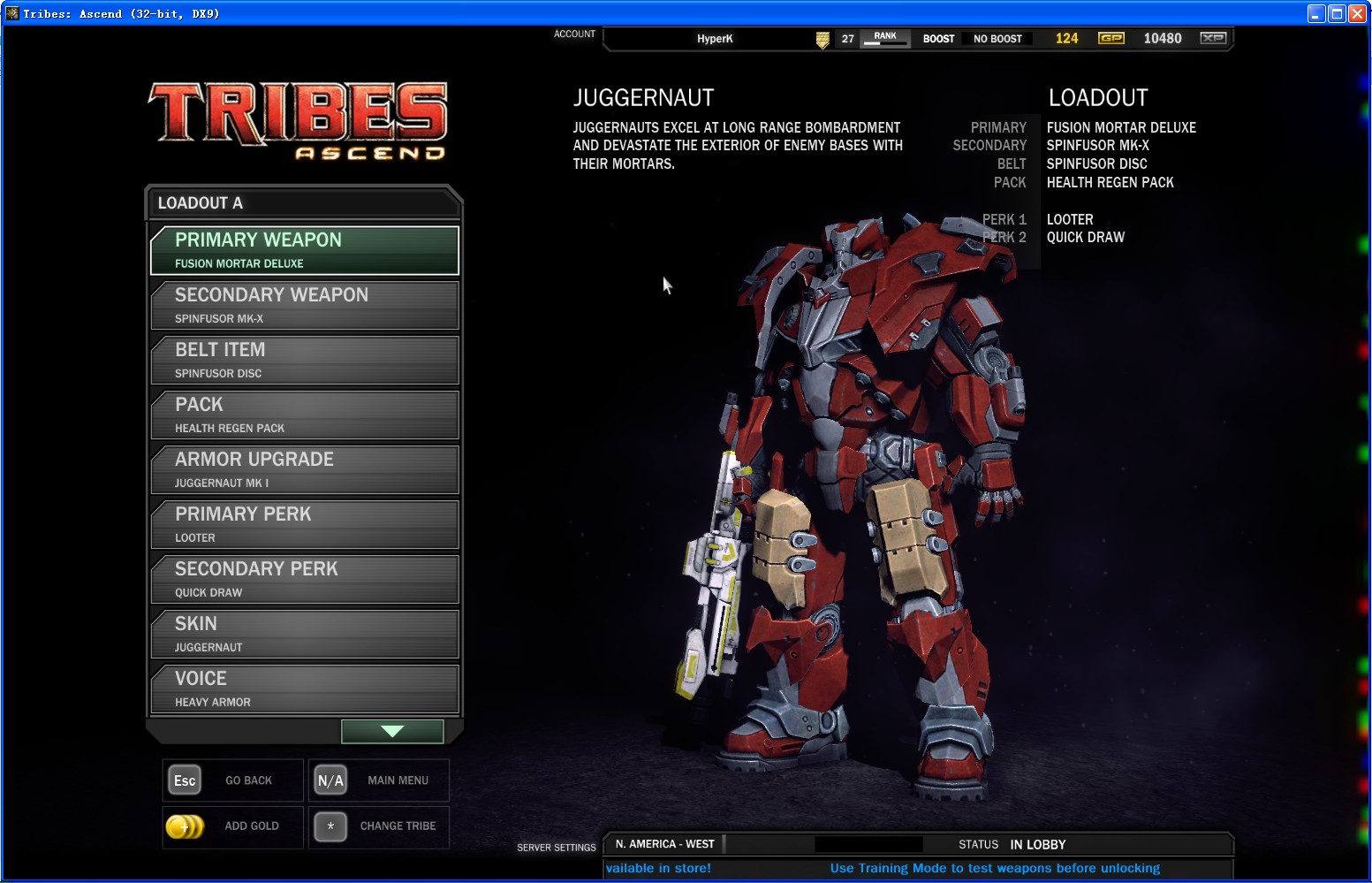Open the Secondary Weapon slot
The width and height of the screenshot is (1372, 883).
305,305
